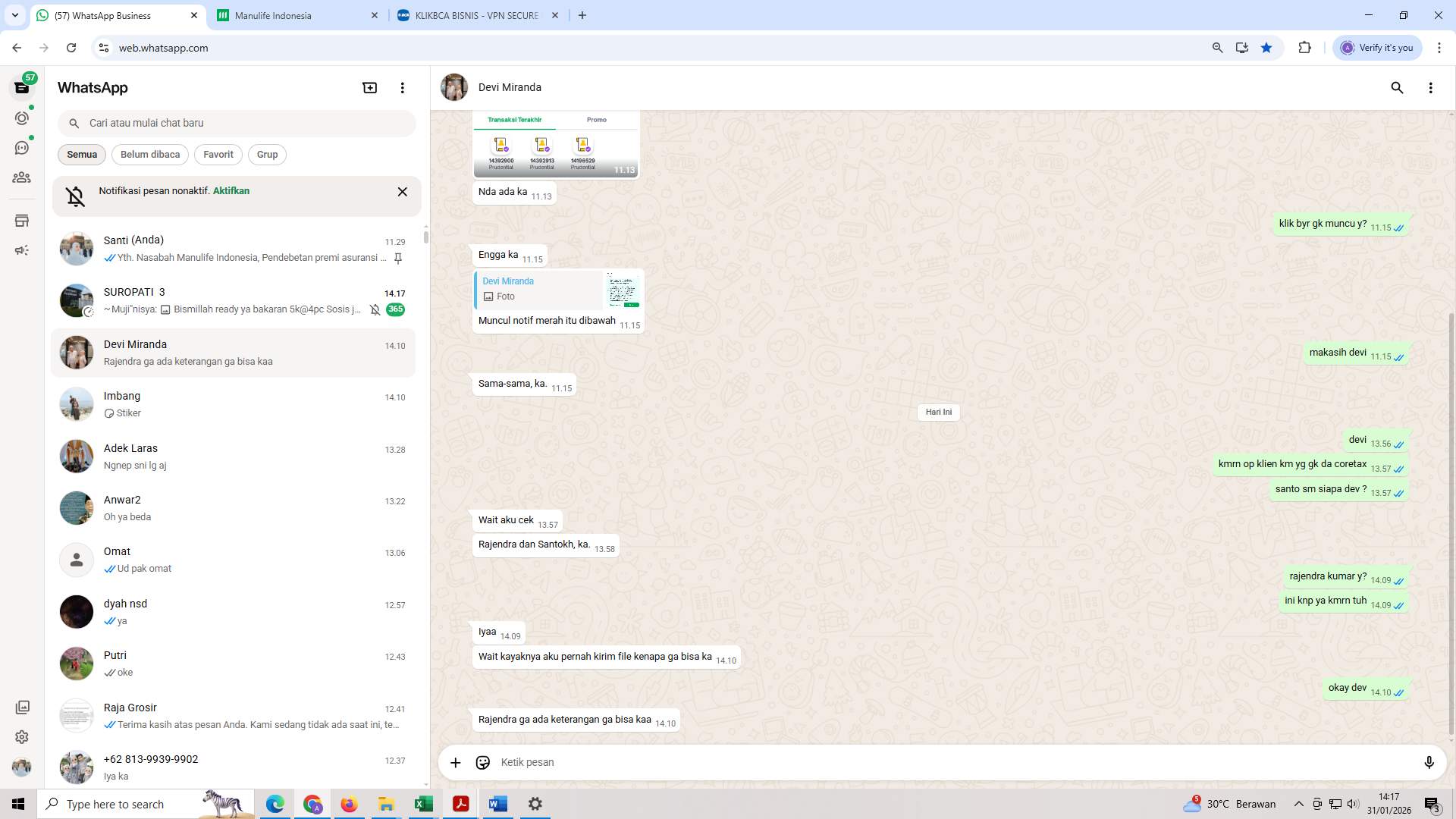Open the business Catalog tool
1456x819 pixels.
coord(22,221)
